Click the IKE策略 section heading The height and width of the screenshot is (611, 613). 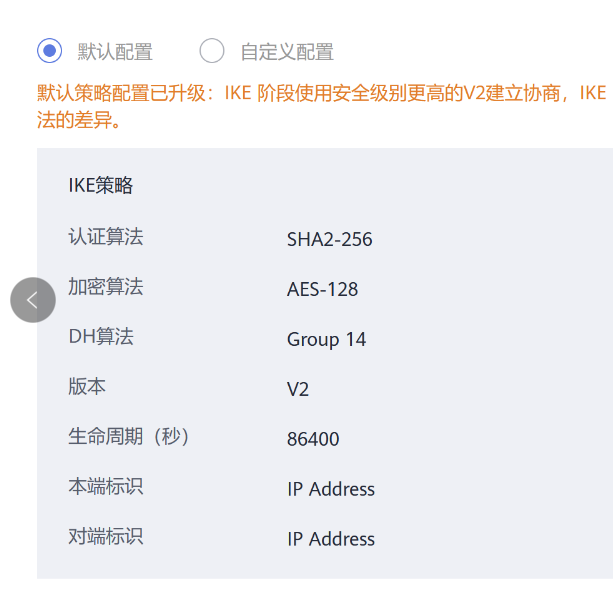100,185
